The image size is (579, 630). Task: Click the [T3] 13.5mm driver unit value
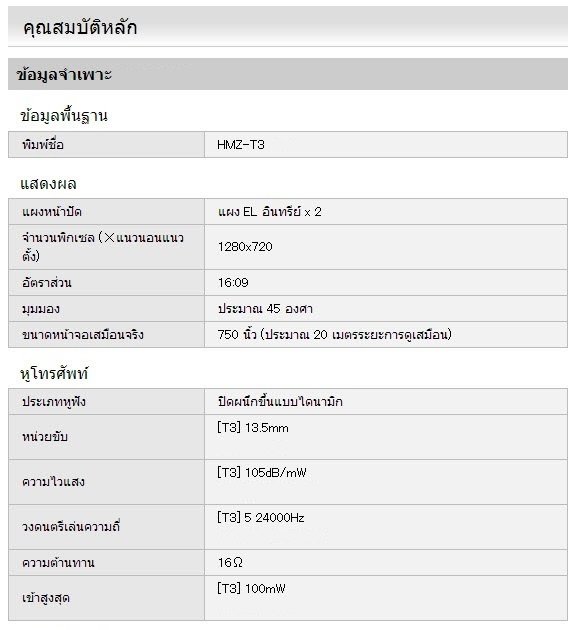click(253, 428)
